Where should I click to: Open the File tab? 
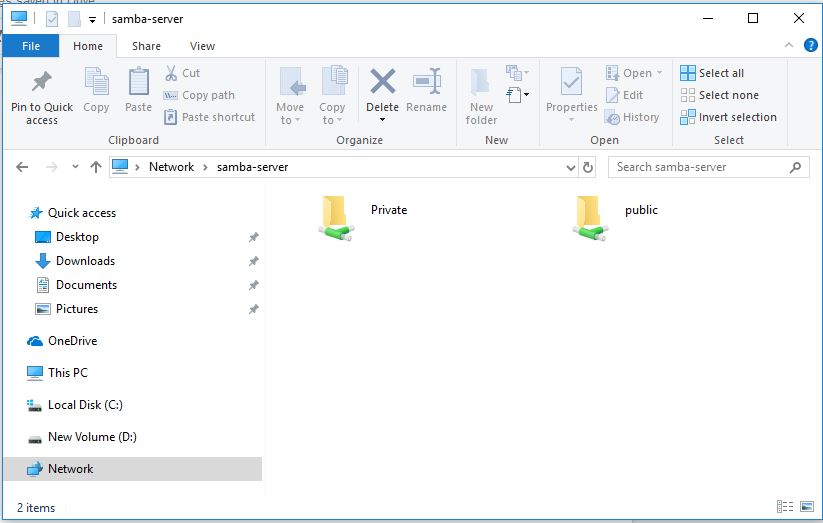pyautogui.click(x=31, y=46)
